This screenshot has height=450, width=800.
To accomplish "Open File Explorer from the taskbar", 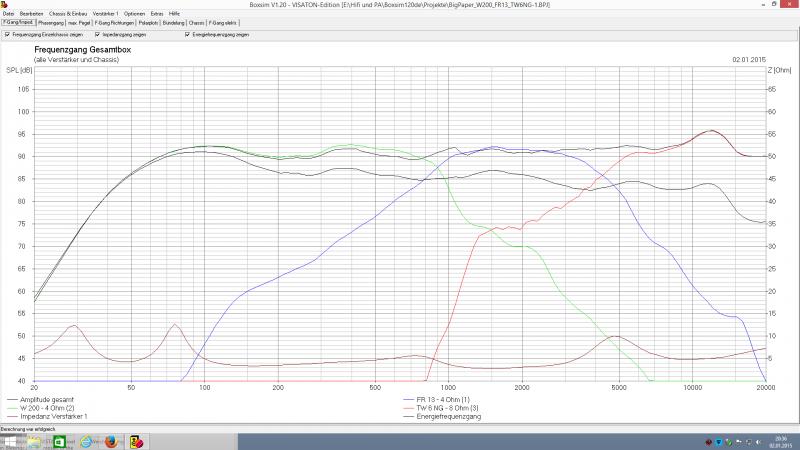I will (x=35, y=441).
